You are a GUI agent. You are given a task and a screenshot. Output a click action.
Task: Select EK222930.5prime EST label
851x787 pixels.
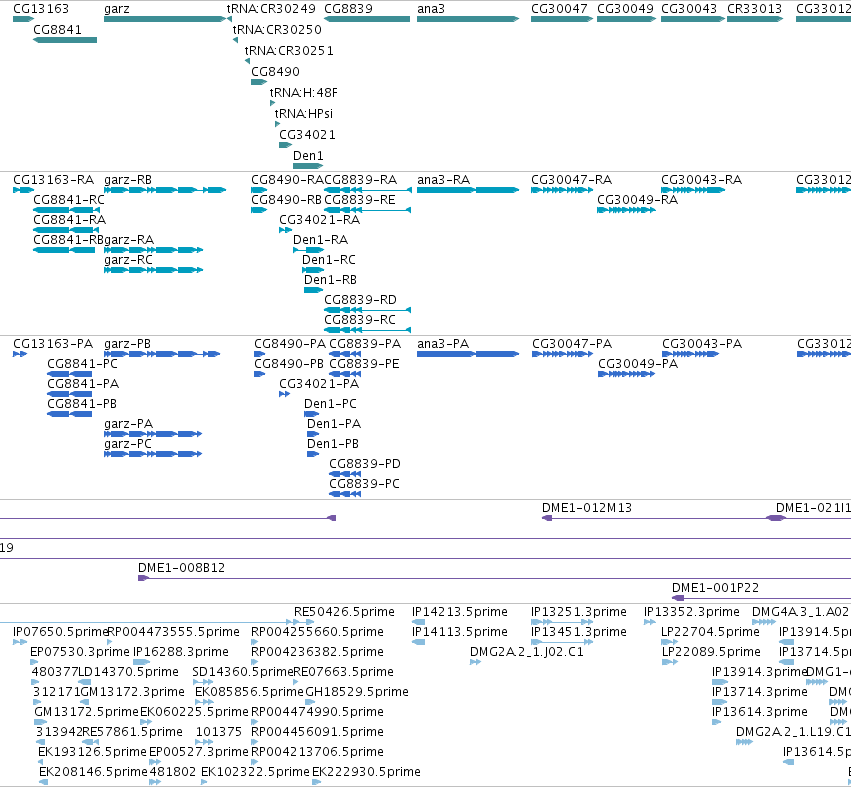pos(366,772)
